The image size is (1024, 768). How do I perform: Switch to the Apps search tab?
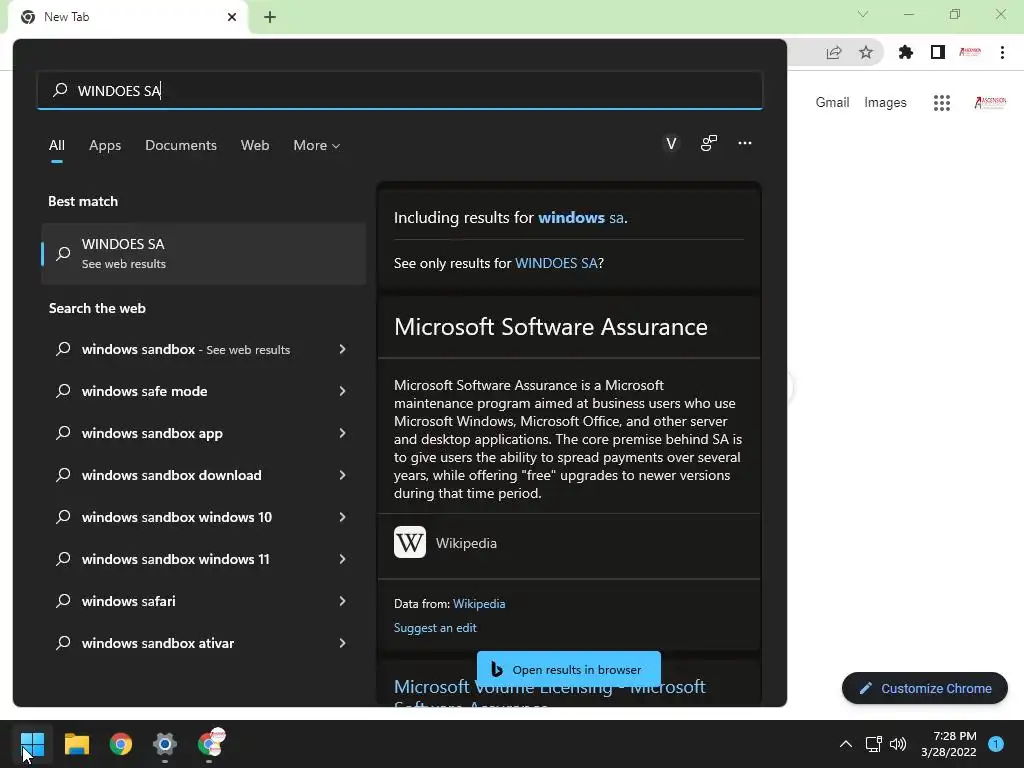(x=105, y=145)
